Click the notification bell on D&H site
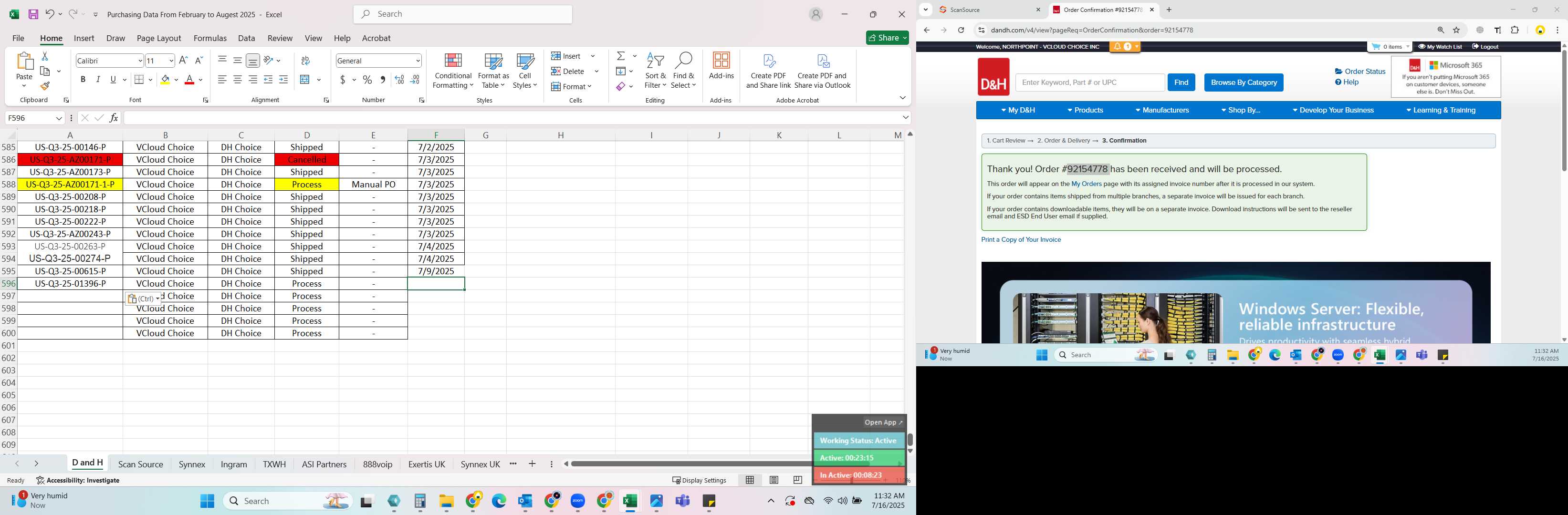Image resolution: width=1568 pixels, height=515 pixels. pyautogui.click(x=1118, y=47)
